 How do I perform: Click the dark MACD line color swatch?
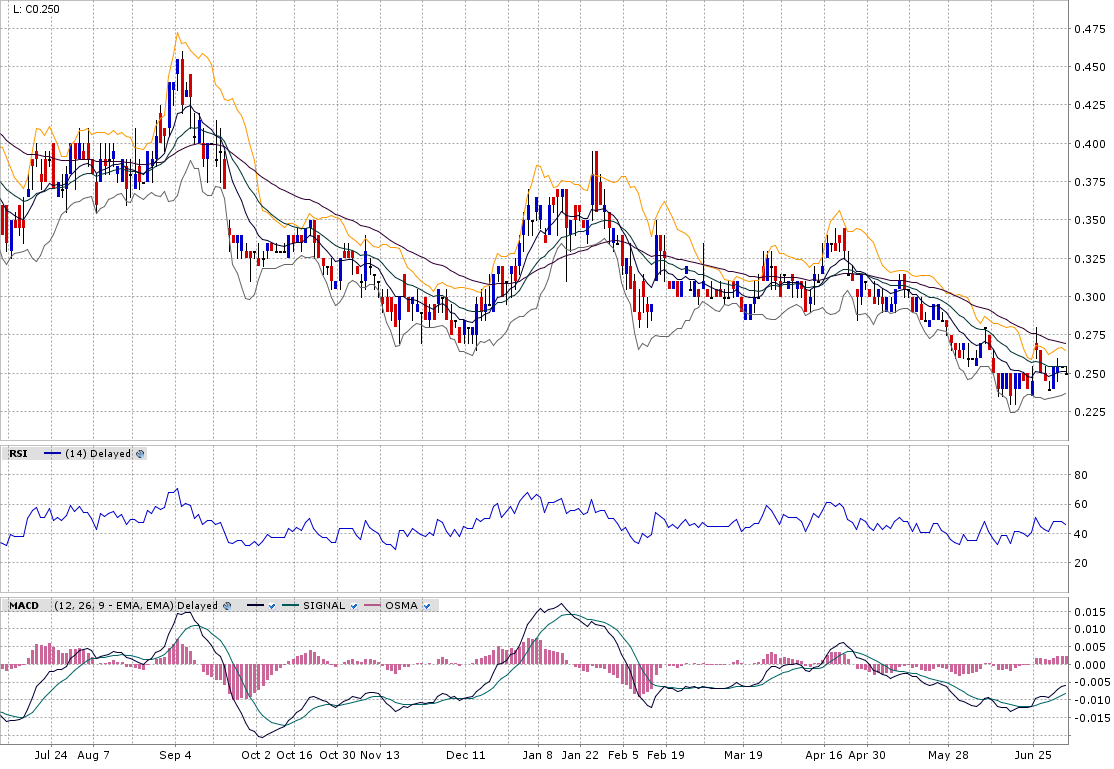pos(254,606)
